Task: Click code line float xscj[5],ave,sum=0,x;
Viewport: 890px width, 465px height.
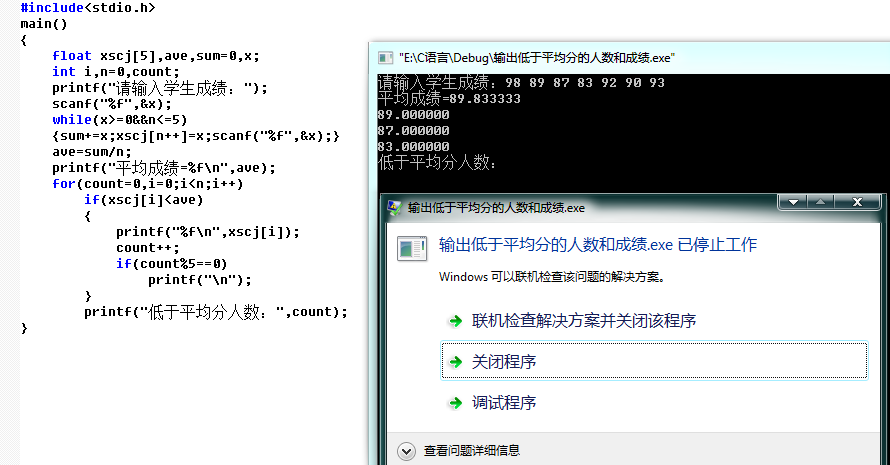Action: pos(156,56)
